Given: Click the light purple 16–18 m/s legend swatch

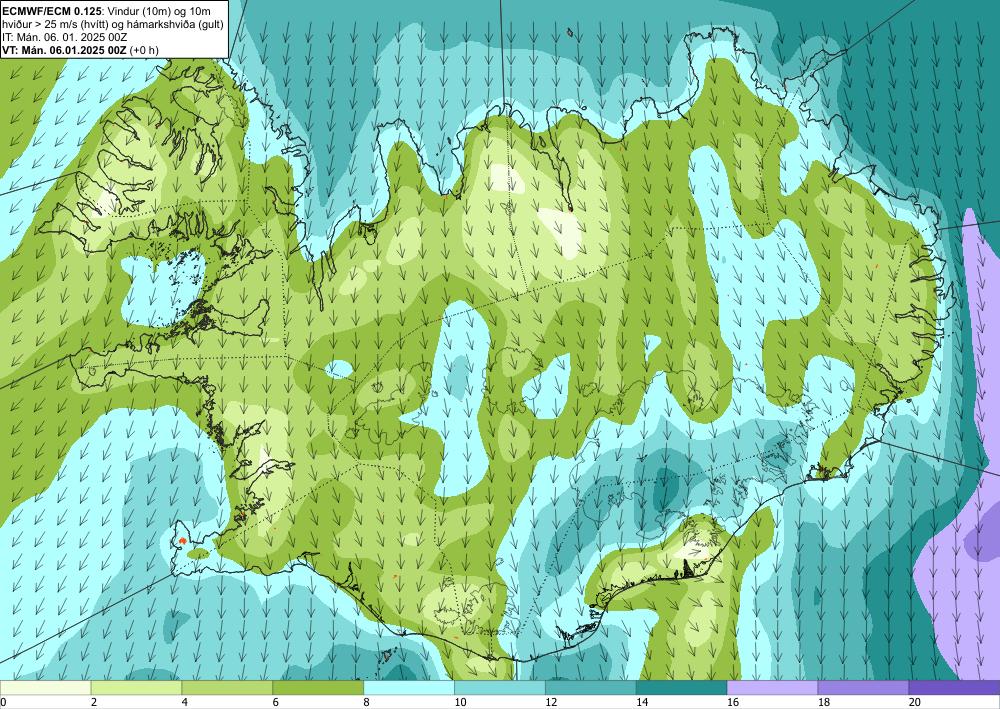Looking at the screenshot, I should click(772, 687).
